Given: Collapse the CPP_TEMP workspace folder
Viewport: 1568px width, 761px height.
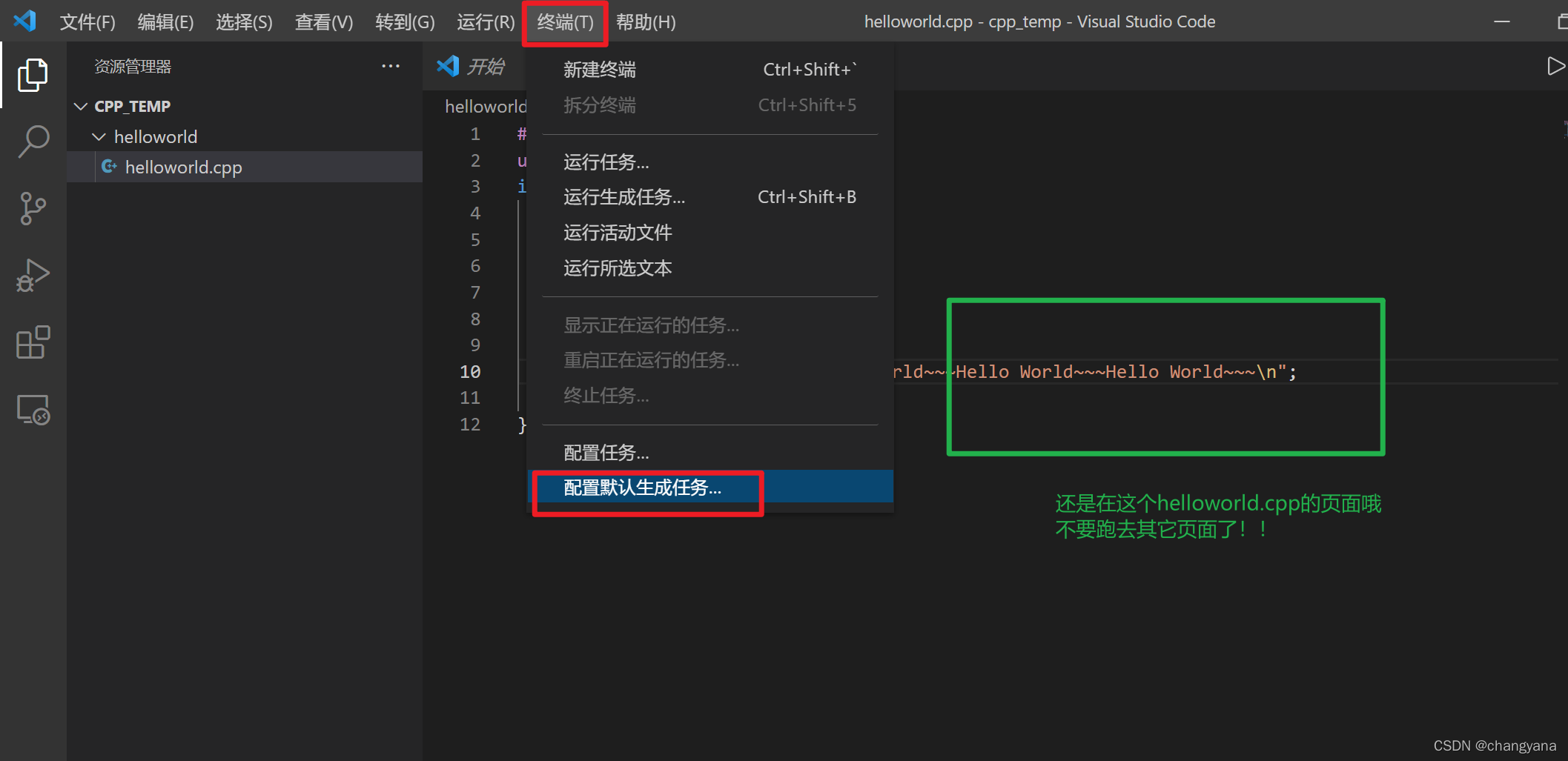Looking at the screenshot, I should click(x=81, y=107).
